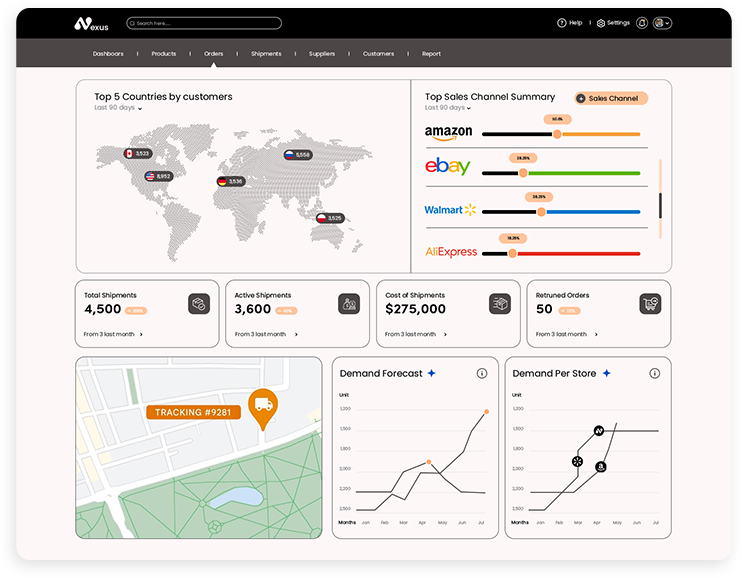This screenshot has width=742, height=578.
Task: Click the Active Shipments card icon
Action: 349,304
